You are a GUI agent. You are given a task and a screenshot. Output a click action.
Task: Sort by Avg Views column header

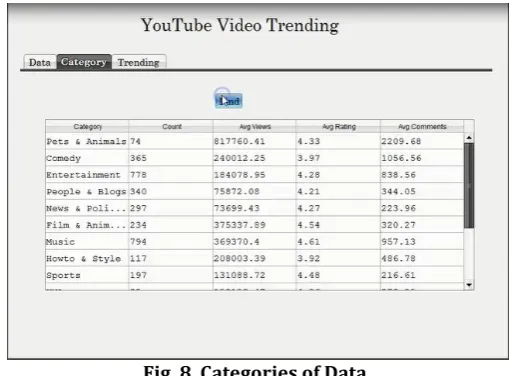[x=255, y=127]
